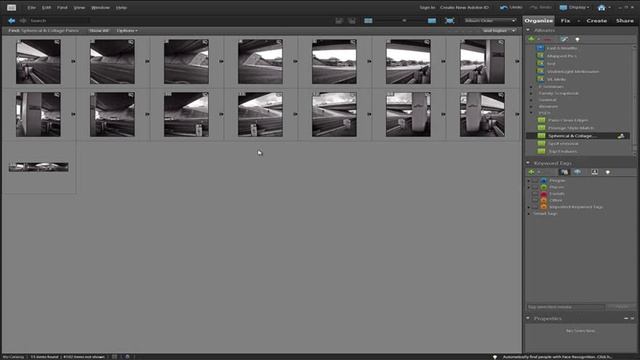This screenshot has height=360, width=640.
Task: Switch to the Create tab
Action: click(x=597, y=20)
